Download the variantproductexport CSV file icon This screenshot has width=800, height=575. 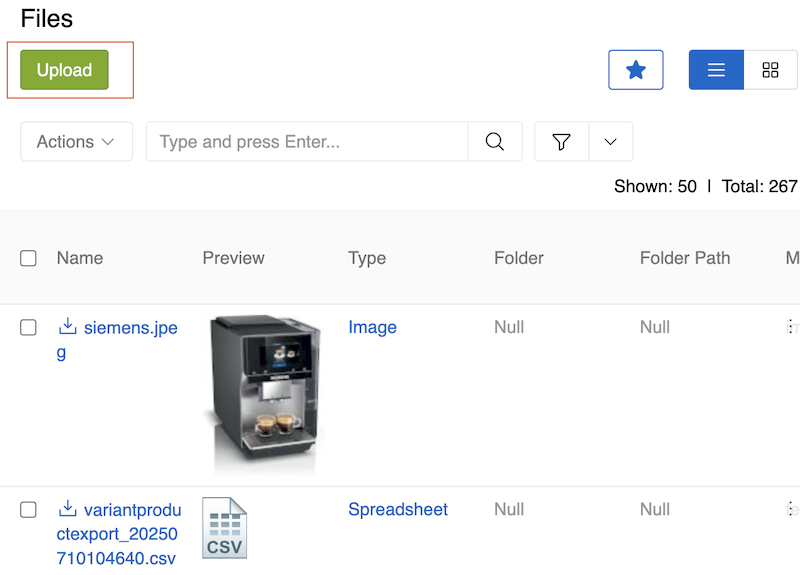point(68,508)
